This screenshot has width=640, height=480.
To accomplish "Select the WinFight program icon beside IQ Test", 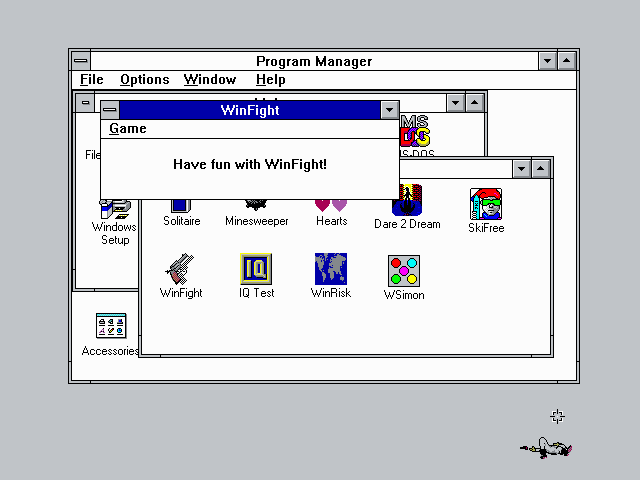I will (181, 270).
